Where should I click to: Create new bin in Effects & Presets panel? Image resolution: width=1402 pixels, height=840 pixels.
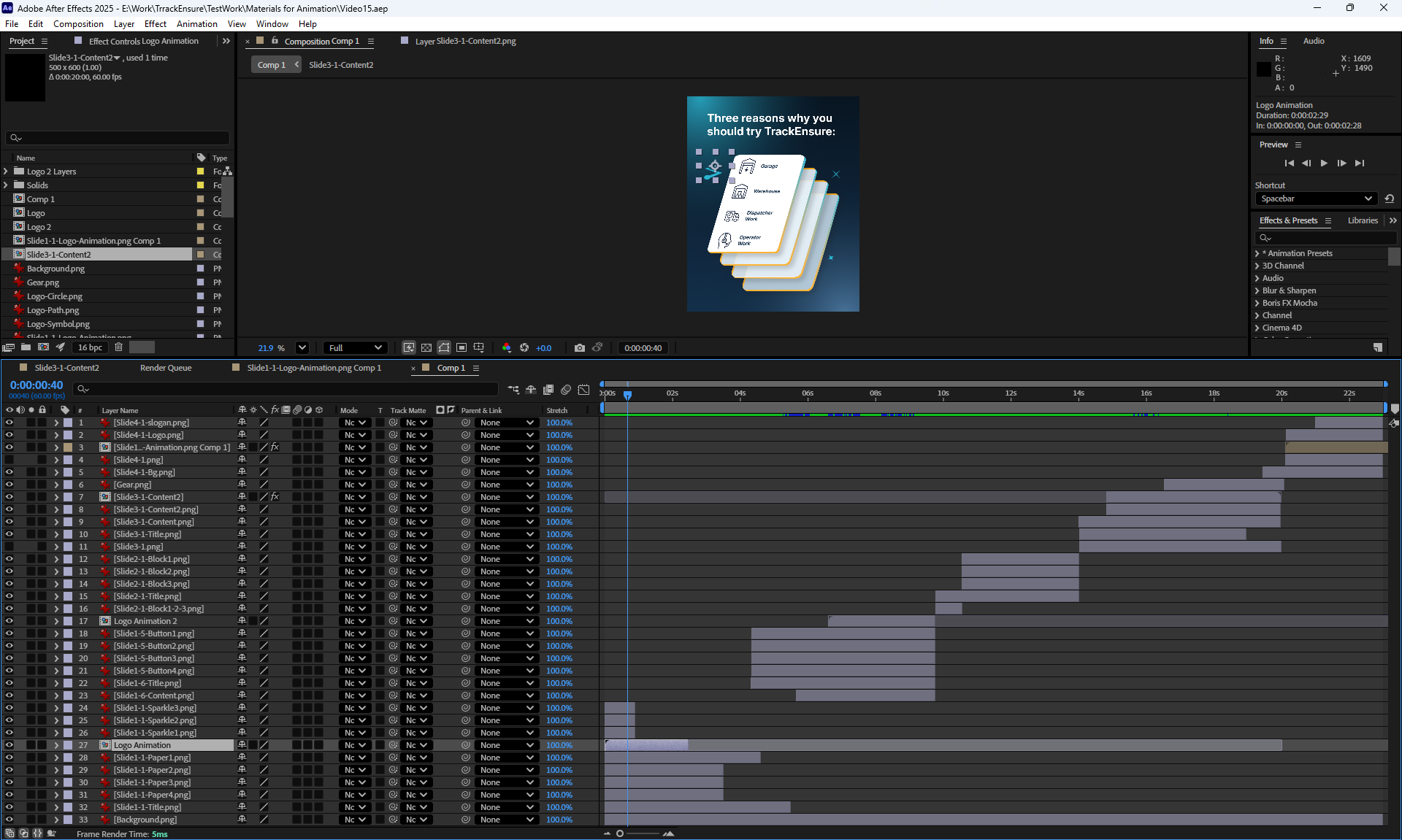point(1377,347)
